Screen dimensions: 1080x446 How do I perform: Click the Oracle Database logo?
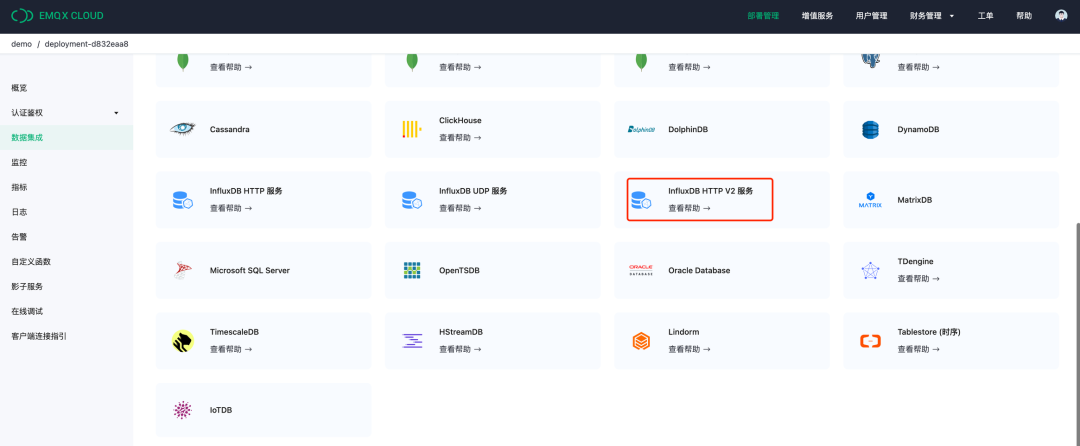tap(641, 270)
